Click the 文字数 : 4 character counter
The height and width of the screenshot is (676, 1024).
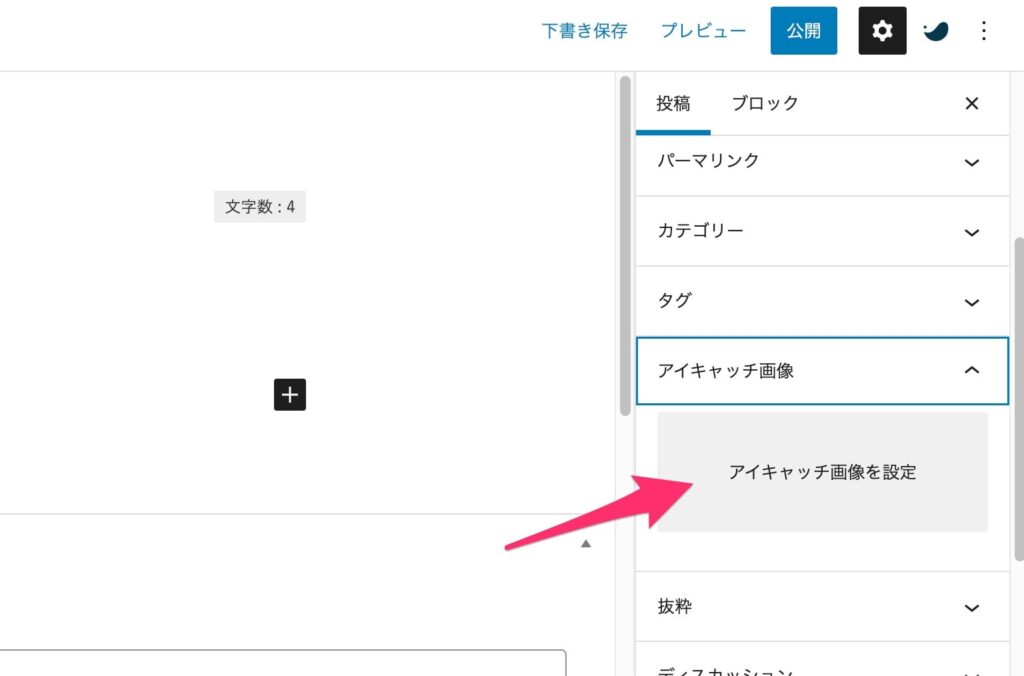point(260,206)
